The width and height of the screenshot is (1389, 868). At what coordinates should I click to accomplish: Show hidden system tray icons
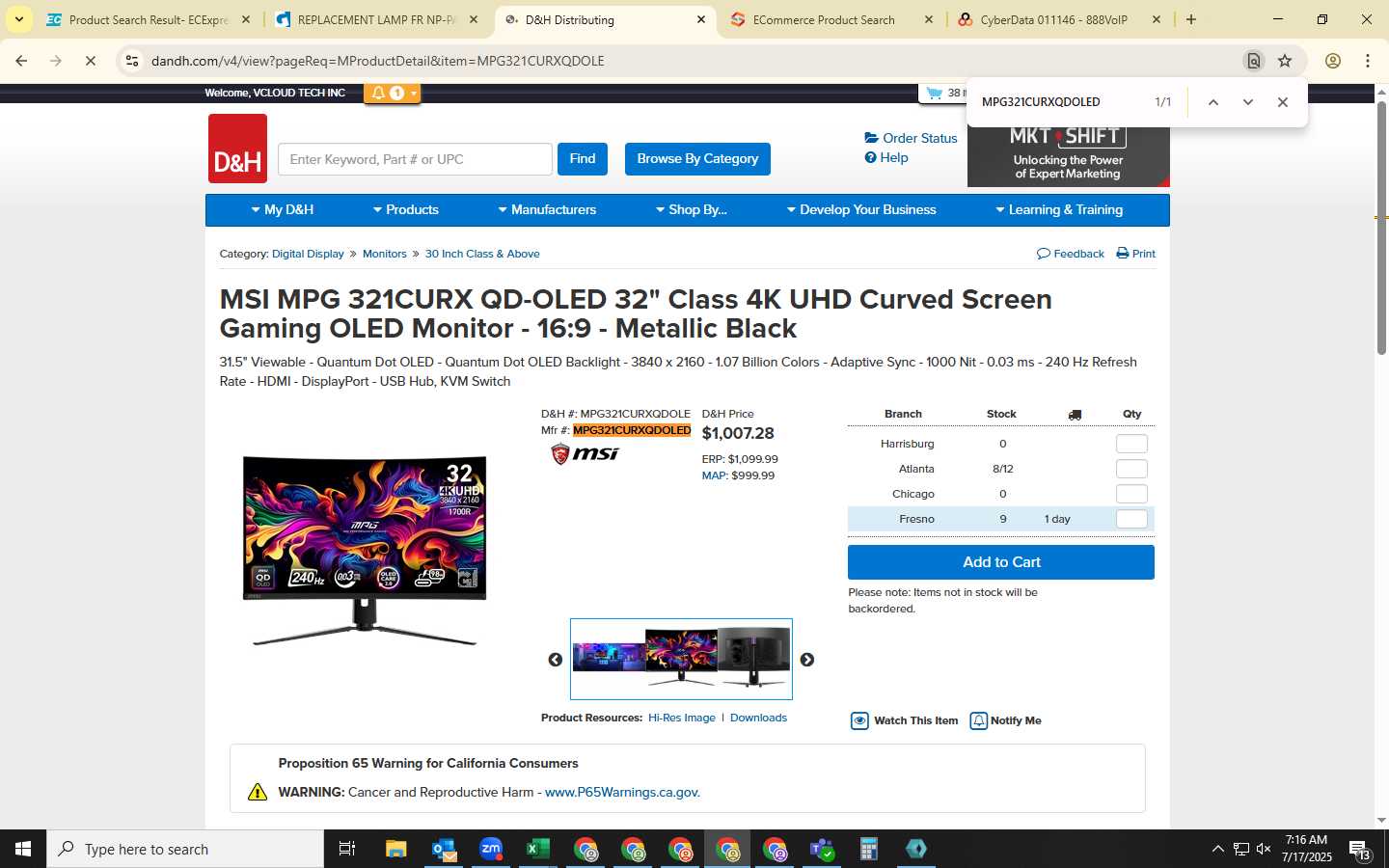[1217, 849]
